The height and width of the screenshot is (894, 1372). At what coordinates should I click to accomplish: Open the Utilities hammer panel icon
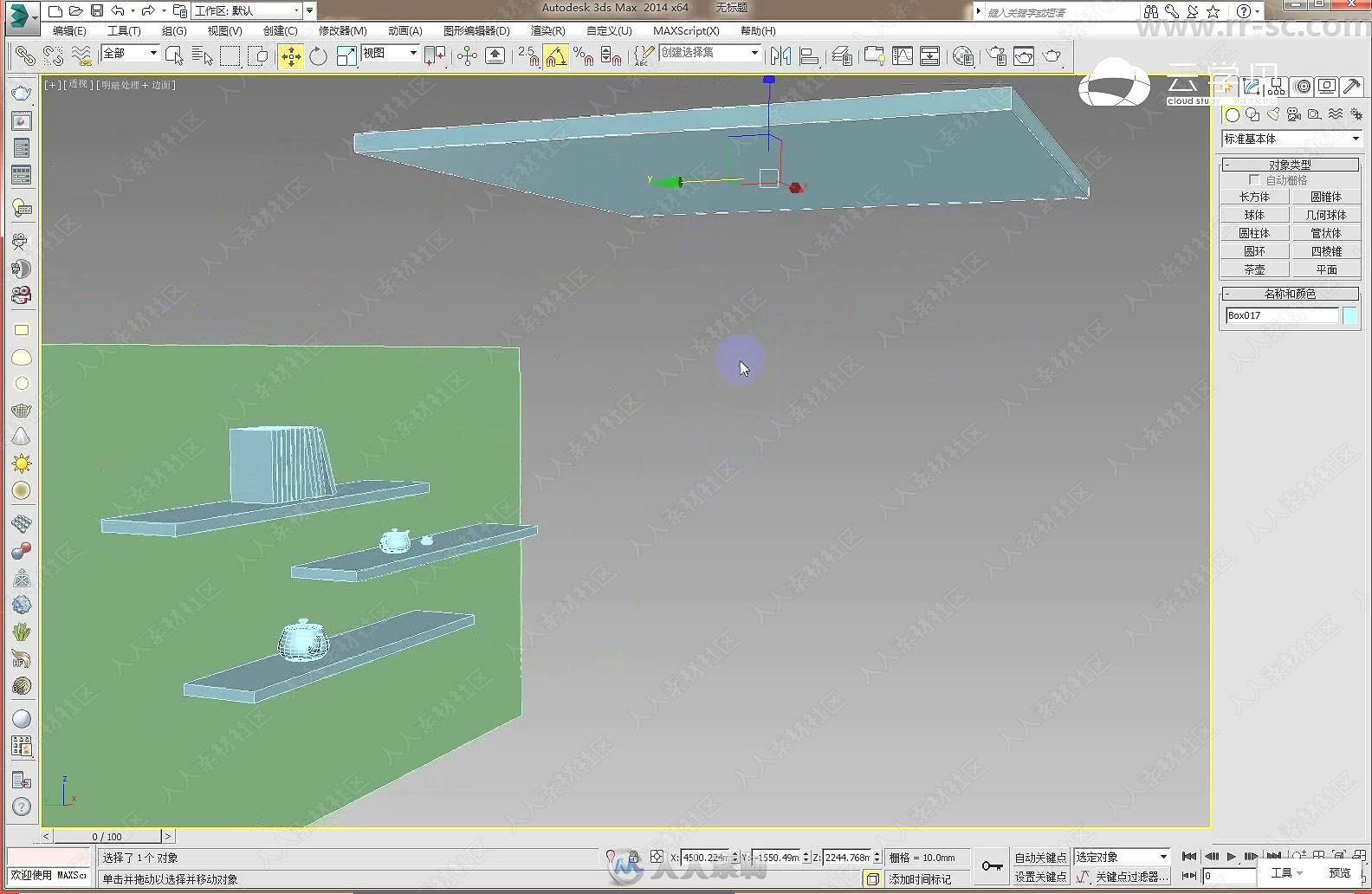pos(1352,87)
